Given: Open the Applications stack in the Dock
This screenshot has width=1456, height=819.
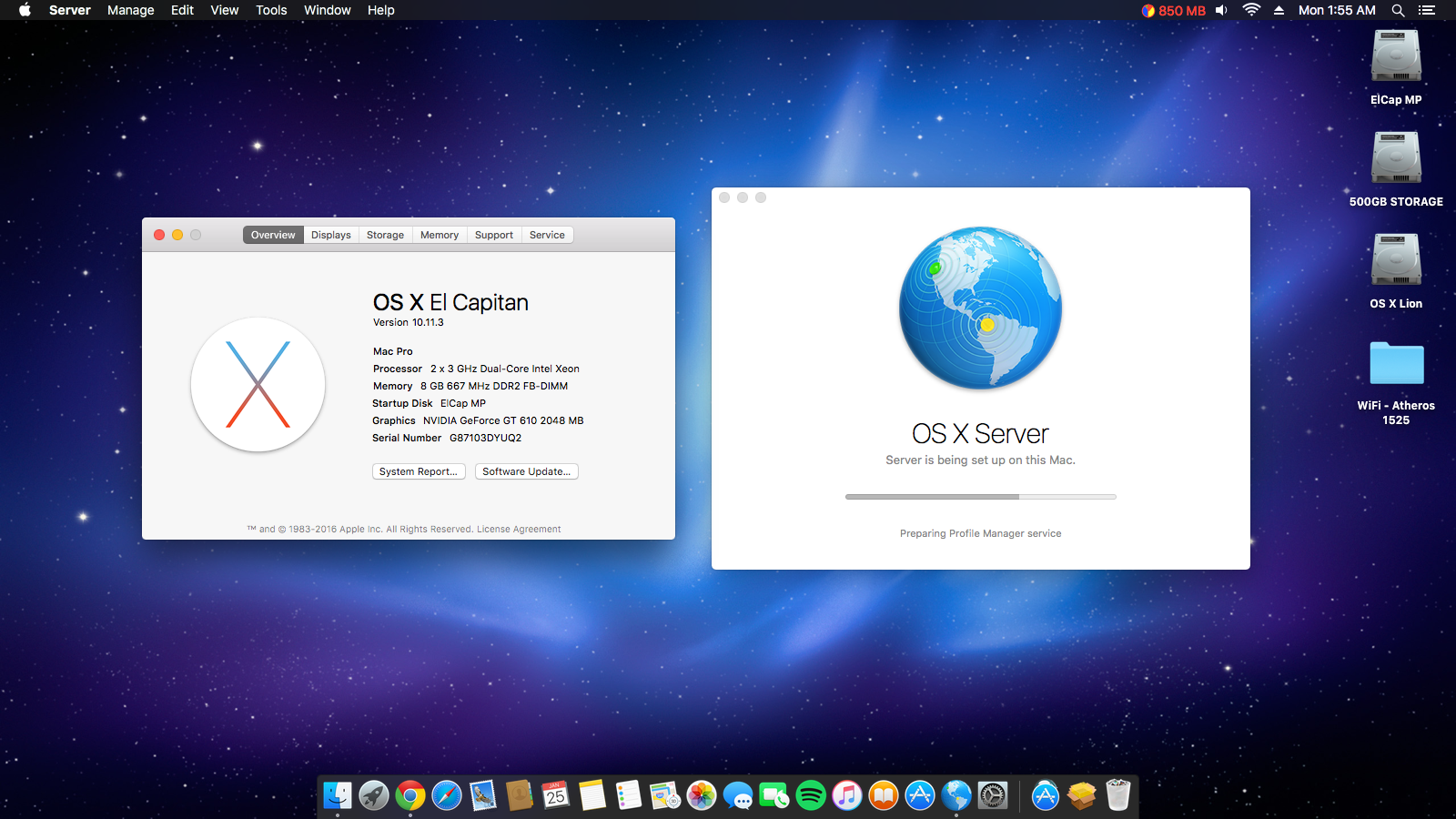Looking at the screenshot, I should (x=1046, y=796).
